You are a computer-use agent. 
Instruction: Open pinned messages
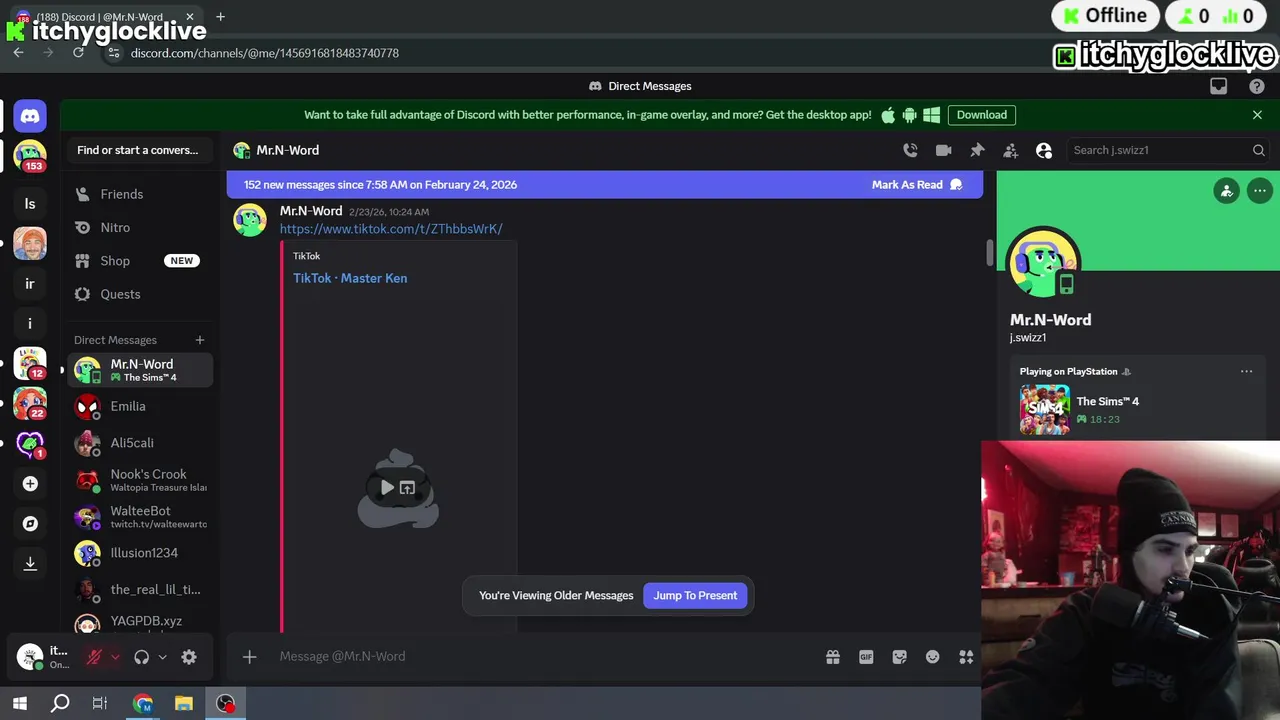pyautogui.click(x=977, y=150)
